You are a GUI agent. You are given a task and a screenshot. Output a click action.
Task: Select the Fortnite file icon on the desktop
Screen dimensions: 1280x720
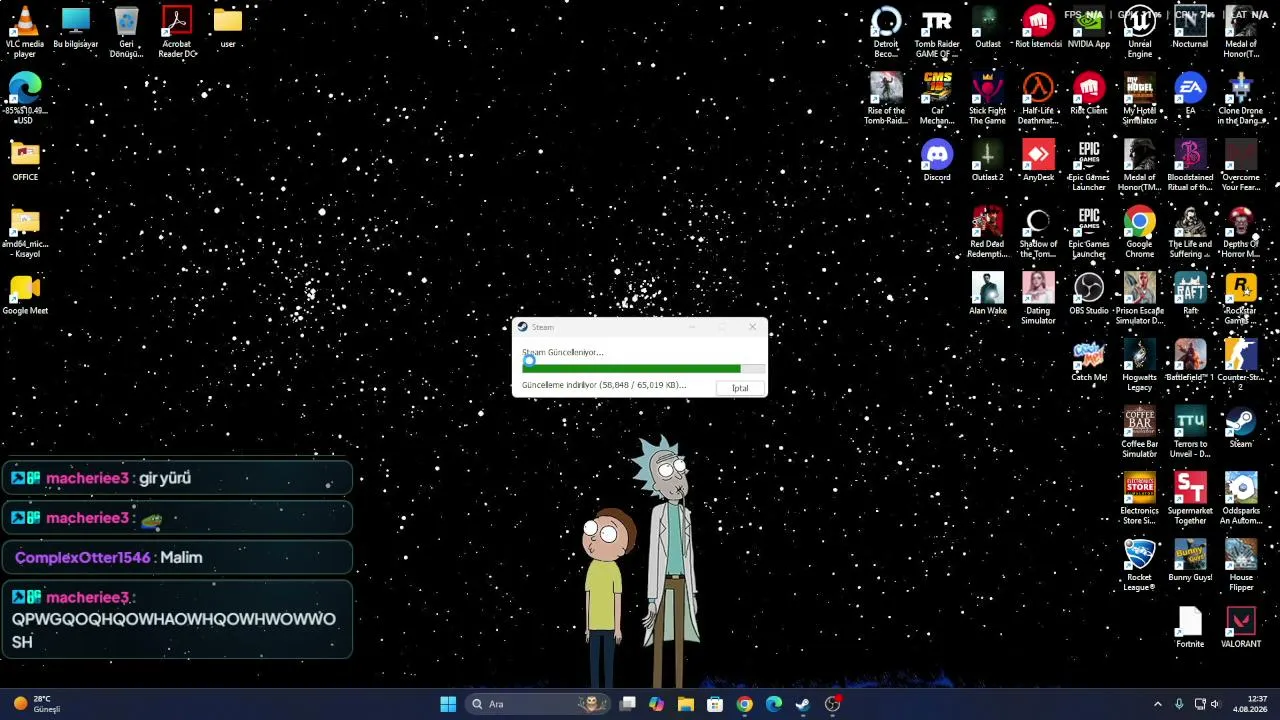coord(1190,627)
